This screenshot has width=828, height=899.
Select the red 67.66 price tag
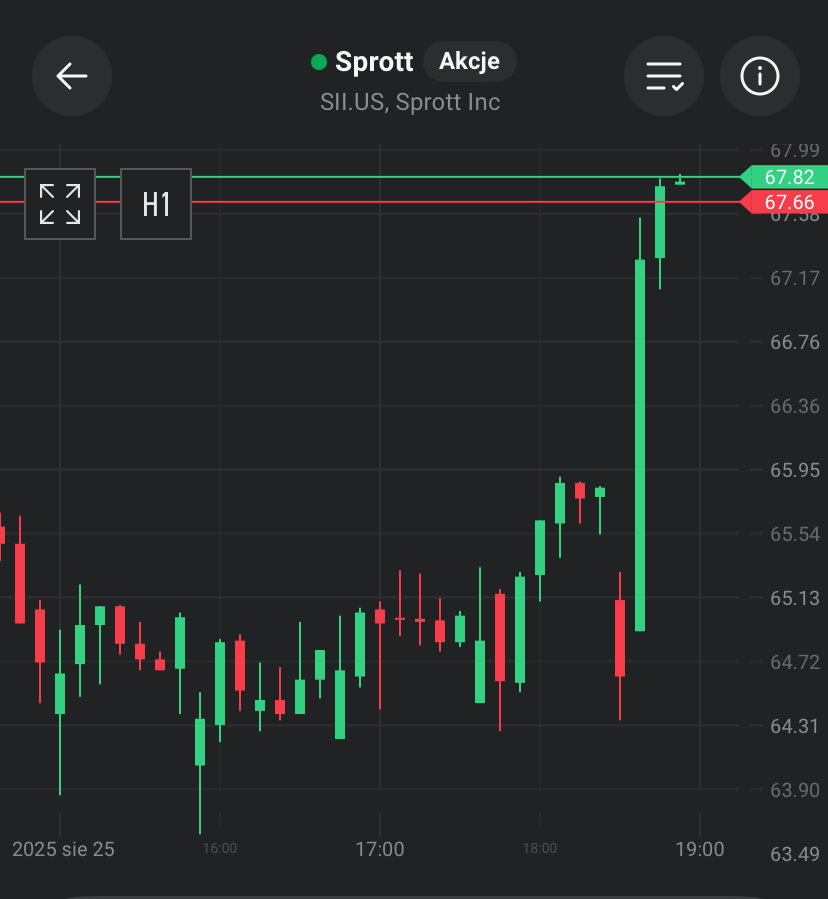pos(788,203)
